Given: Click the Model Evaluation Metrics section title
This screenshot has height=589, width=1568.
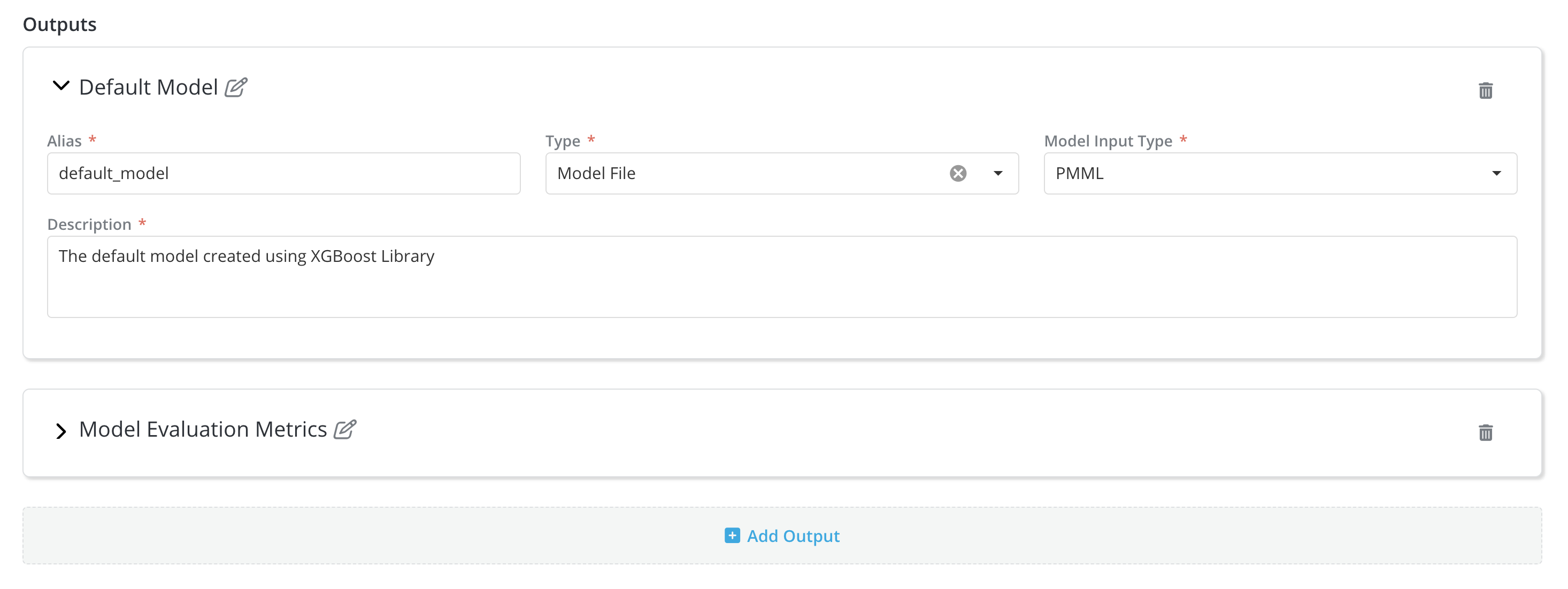Looking at the screenshot, I should pyautogui.click(x=203, y=430).
